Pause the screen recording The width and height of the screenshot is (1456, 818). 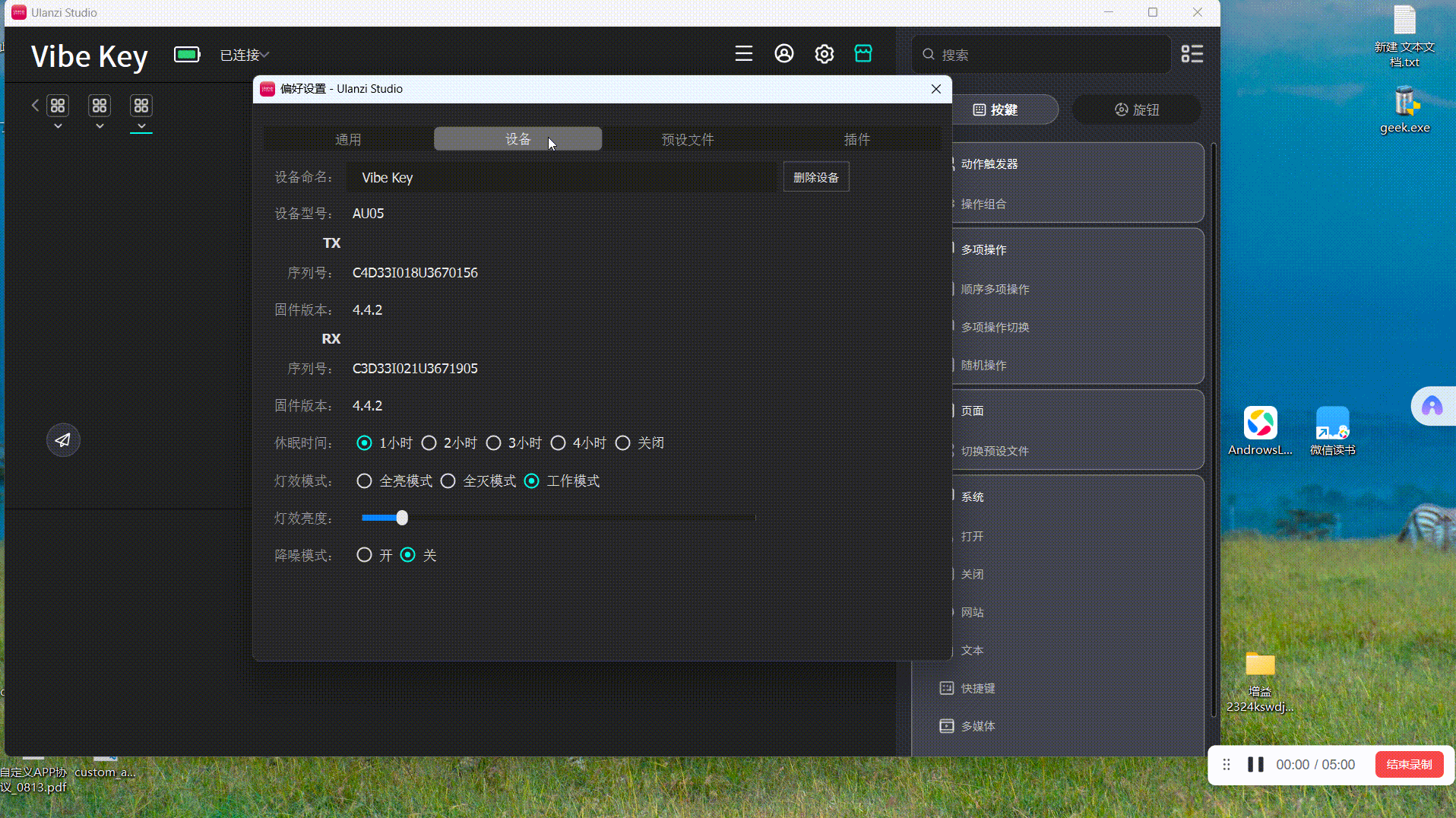1255,765
